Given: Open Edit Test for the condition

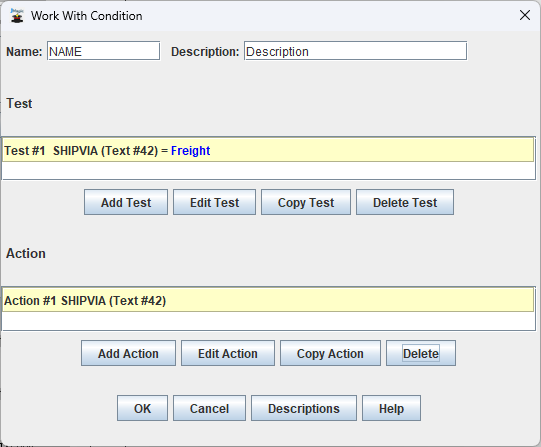Looking at the screenshot, I should 214,202.
